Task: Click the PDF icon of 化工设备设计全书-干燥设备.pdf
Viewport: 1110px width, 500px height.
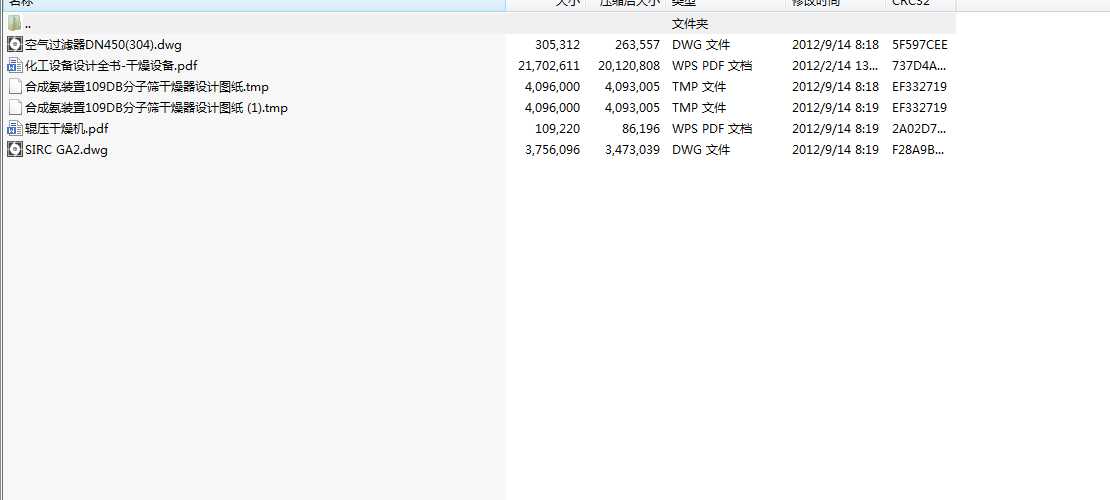Action: (14, 66)
